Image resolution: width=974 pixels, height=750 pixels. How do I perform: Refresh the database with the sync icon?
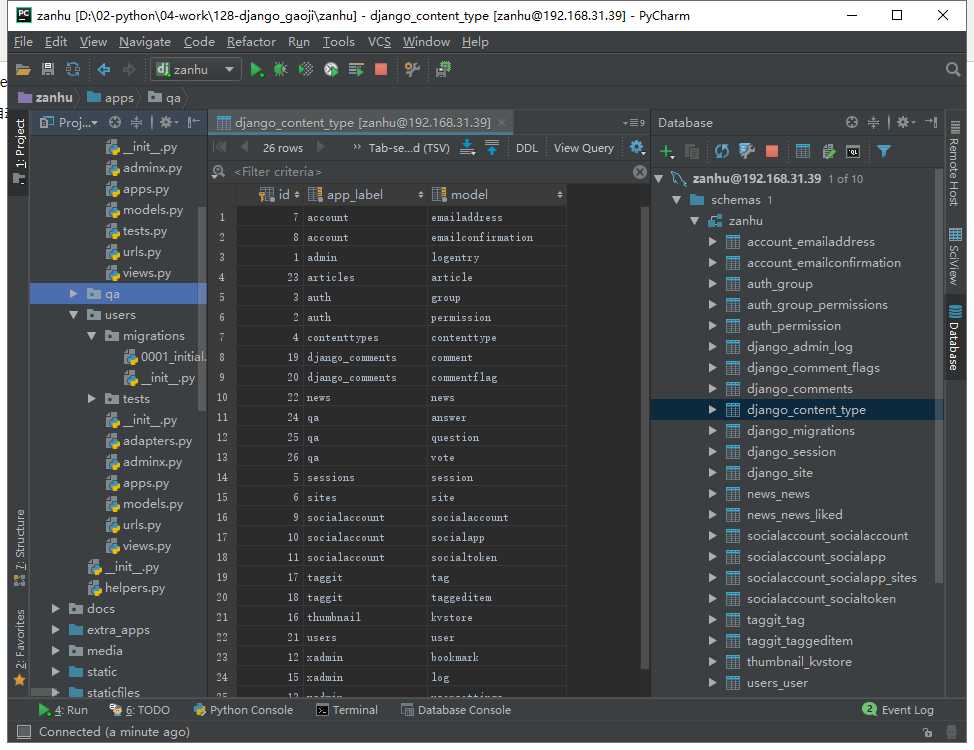(721, 151)
